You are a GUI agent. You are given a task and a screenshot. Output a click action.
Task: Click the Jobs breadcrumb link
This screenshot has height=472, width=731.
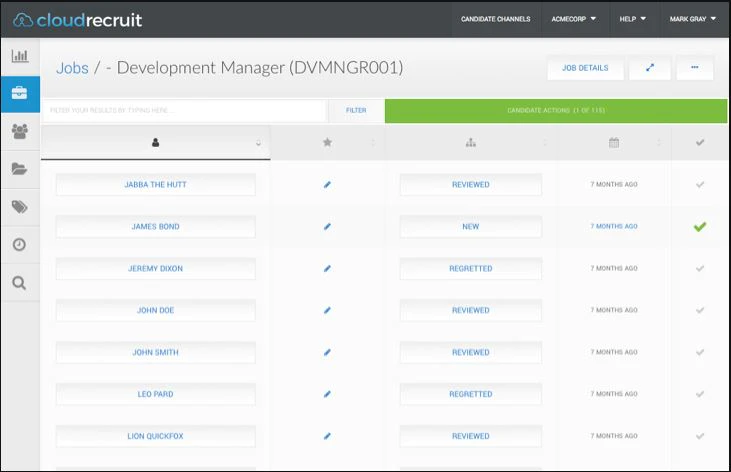point(72,68)
